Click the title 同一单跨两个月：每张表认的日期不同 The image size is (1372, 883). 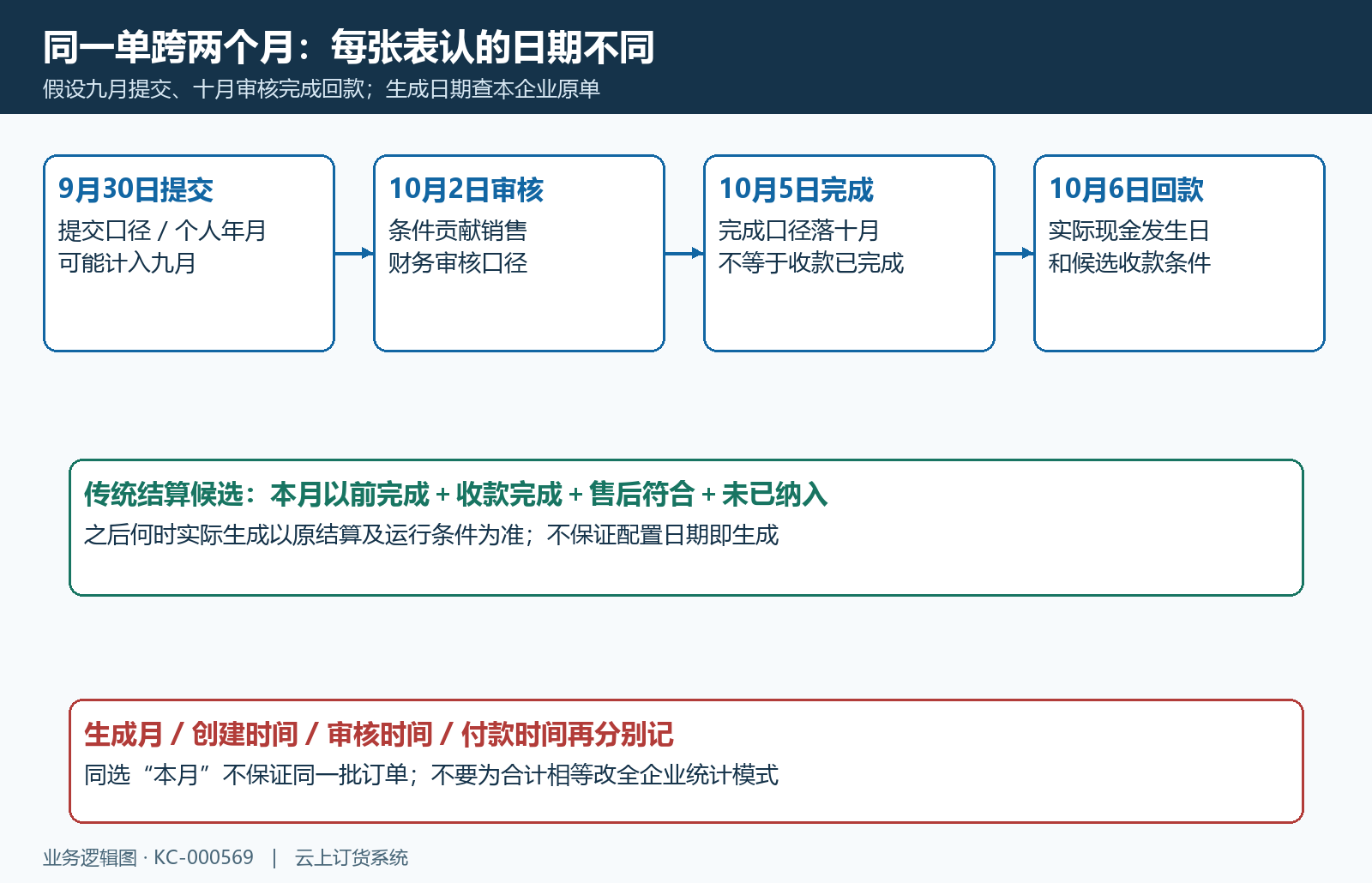click(349, 47)
